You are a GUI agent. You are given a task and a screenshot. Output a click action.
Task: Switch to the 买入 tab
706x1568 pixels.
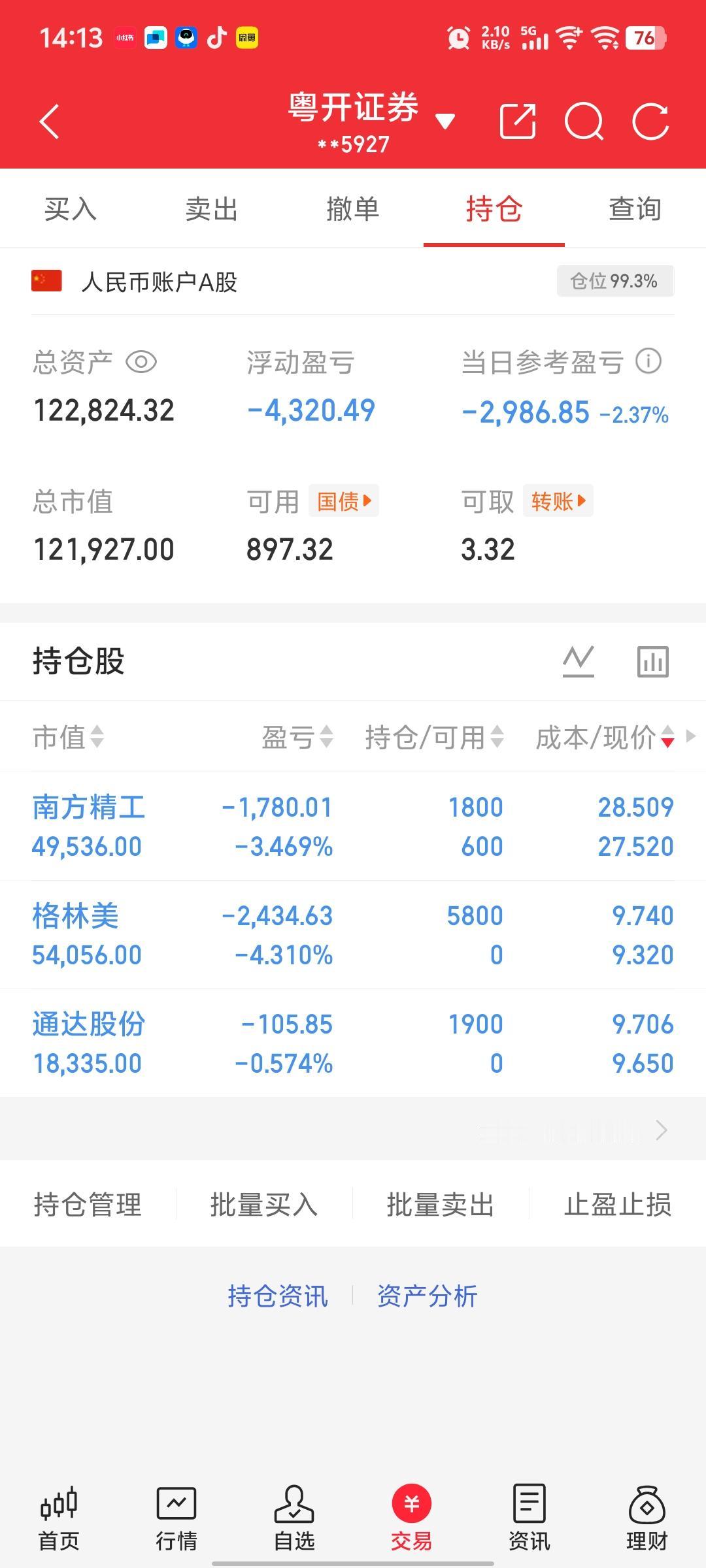pyautogui.click(x=71, y=209)
